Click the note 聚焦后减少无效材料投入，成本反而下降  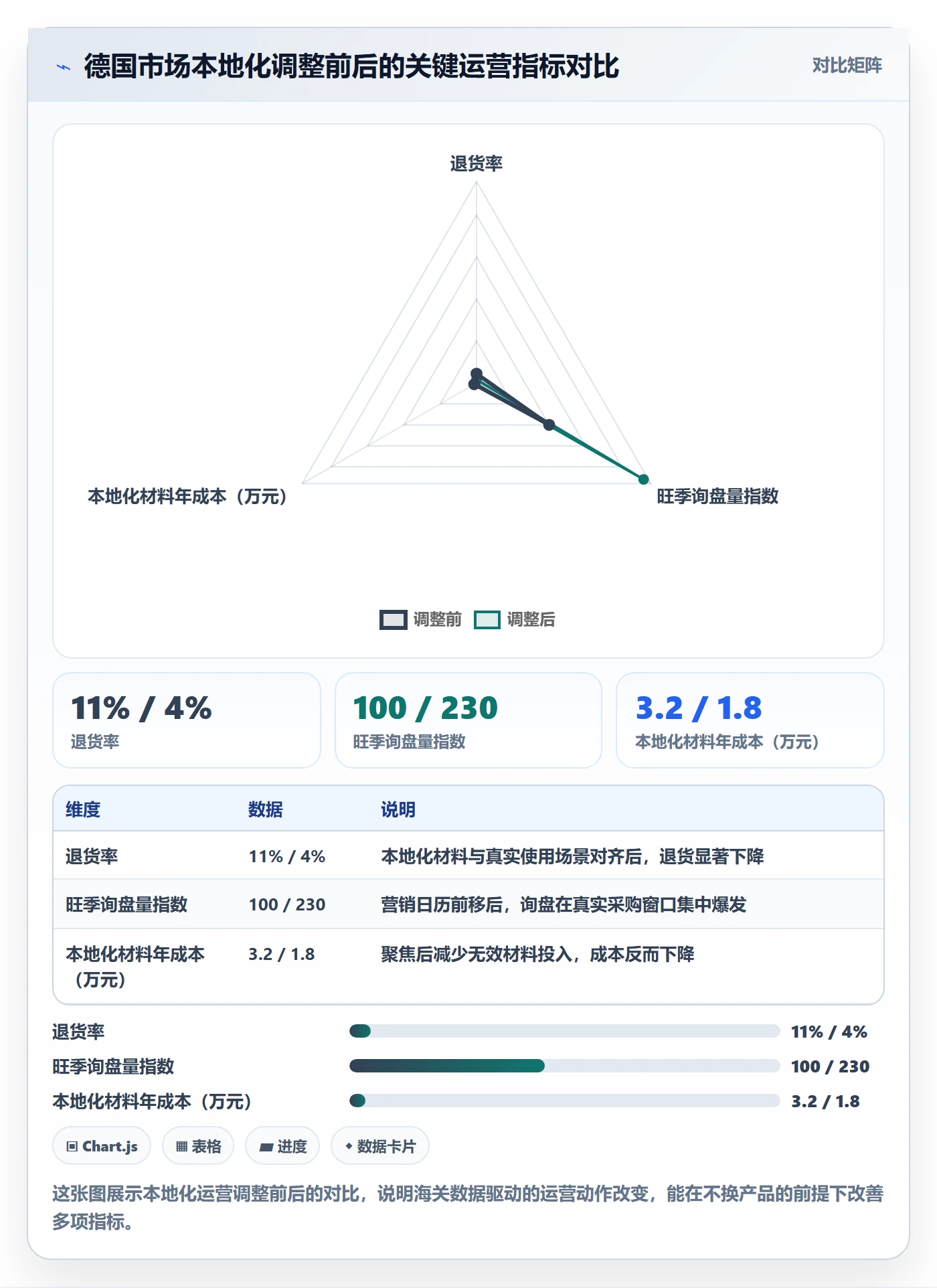(x=537, y=954)
